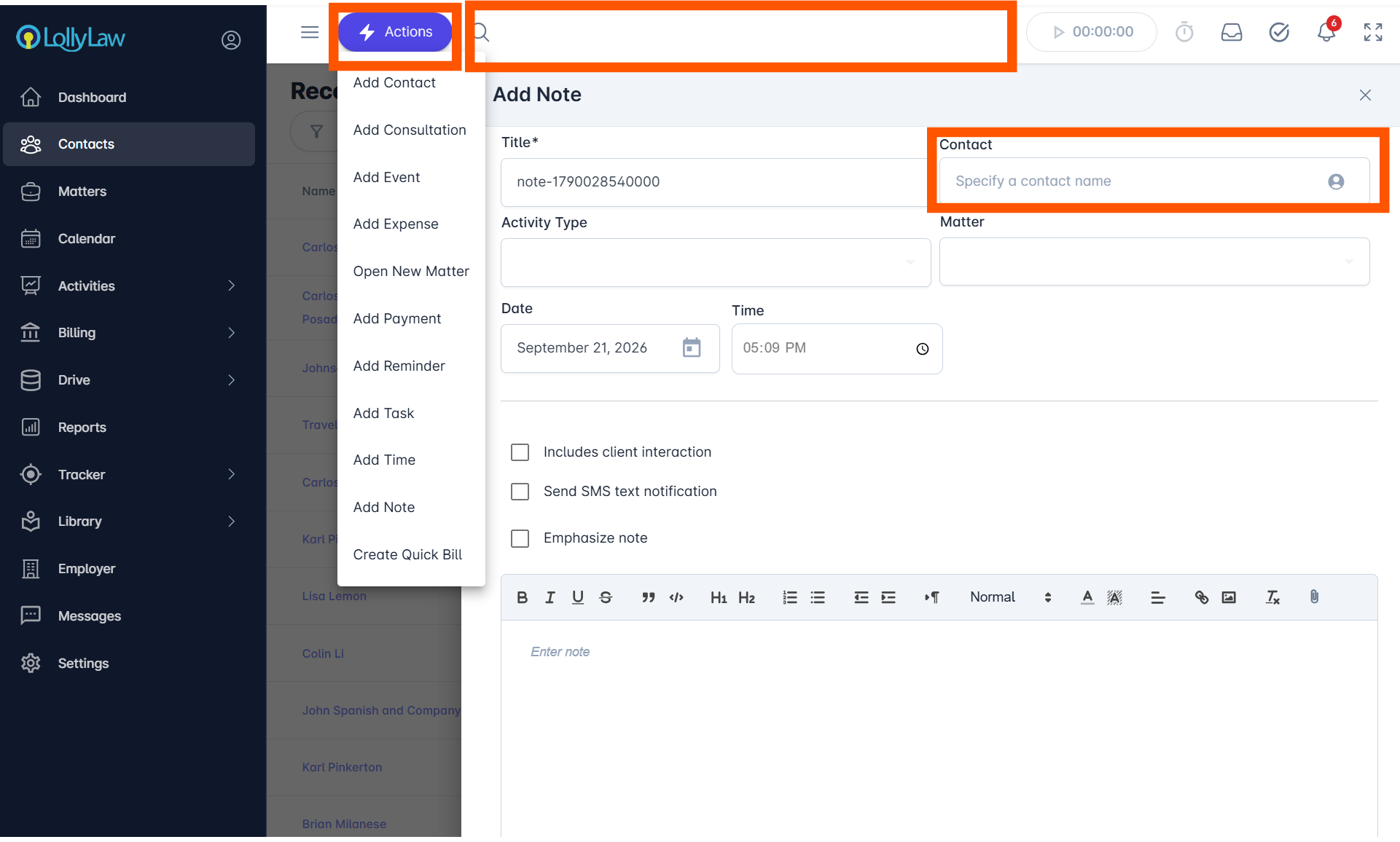Insert blockquote in note editor
The height and width of the screenshot is (842, 1400).
click(x=649, y=597)
